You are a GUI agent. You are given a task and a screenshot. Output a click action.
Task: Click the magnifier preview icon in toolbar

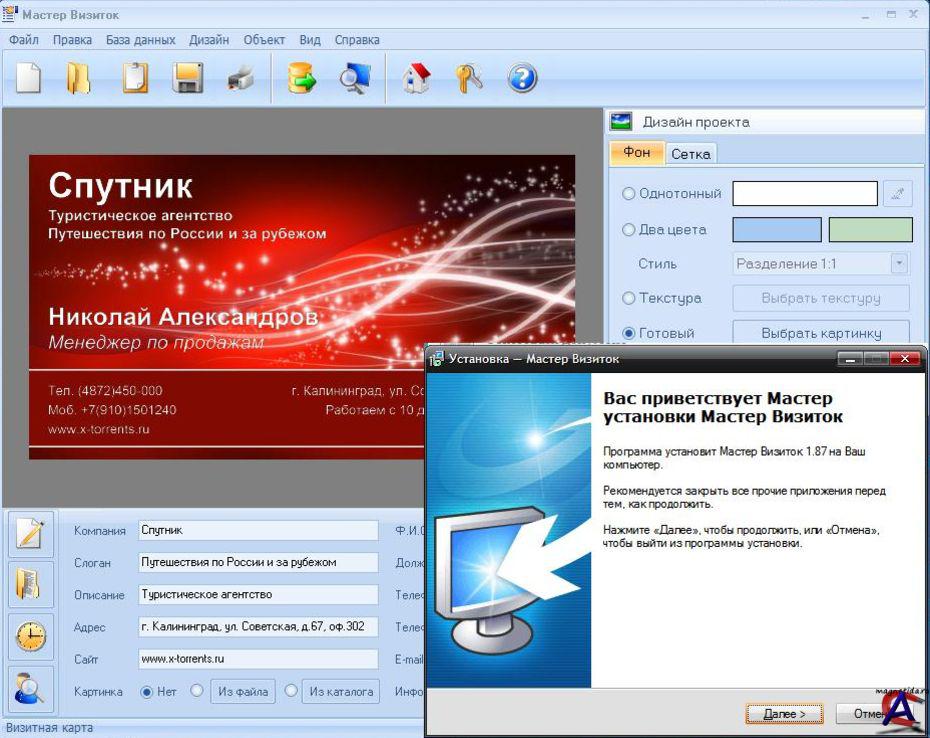[354, 78]
